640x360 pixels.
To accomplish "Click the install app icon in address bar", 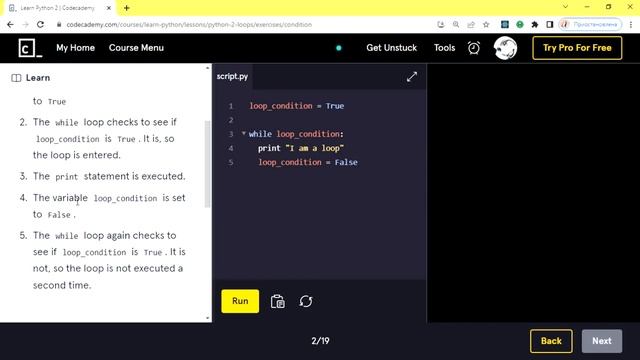I will coord(441,24).
